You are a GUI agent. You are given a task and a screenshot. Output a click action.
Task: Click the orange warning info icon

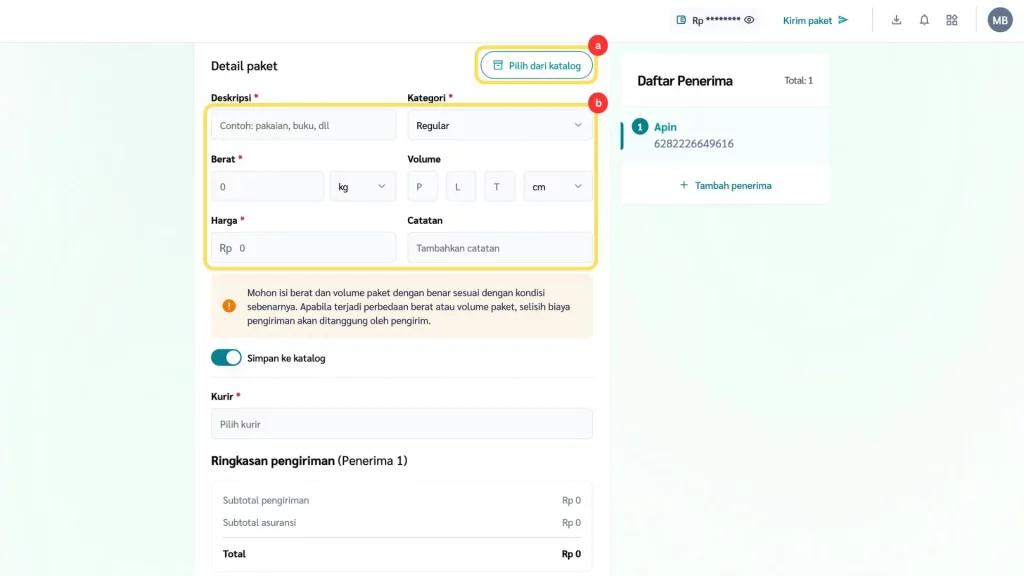coord(229,306)
